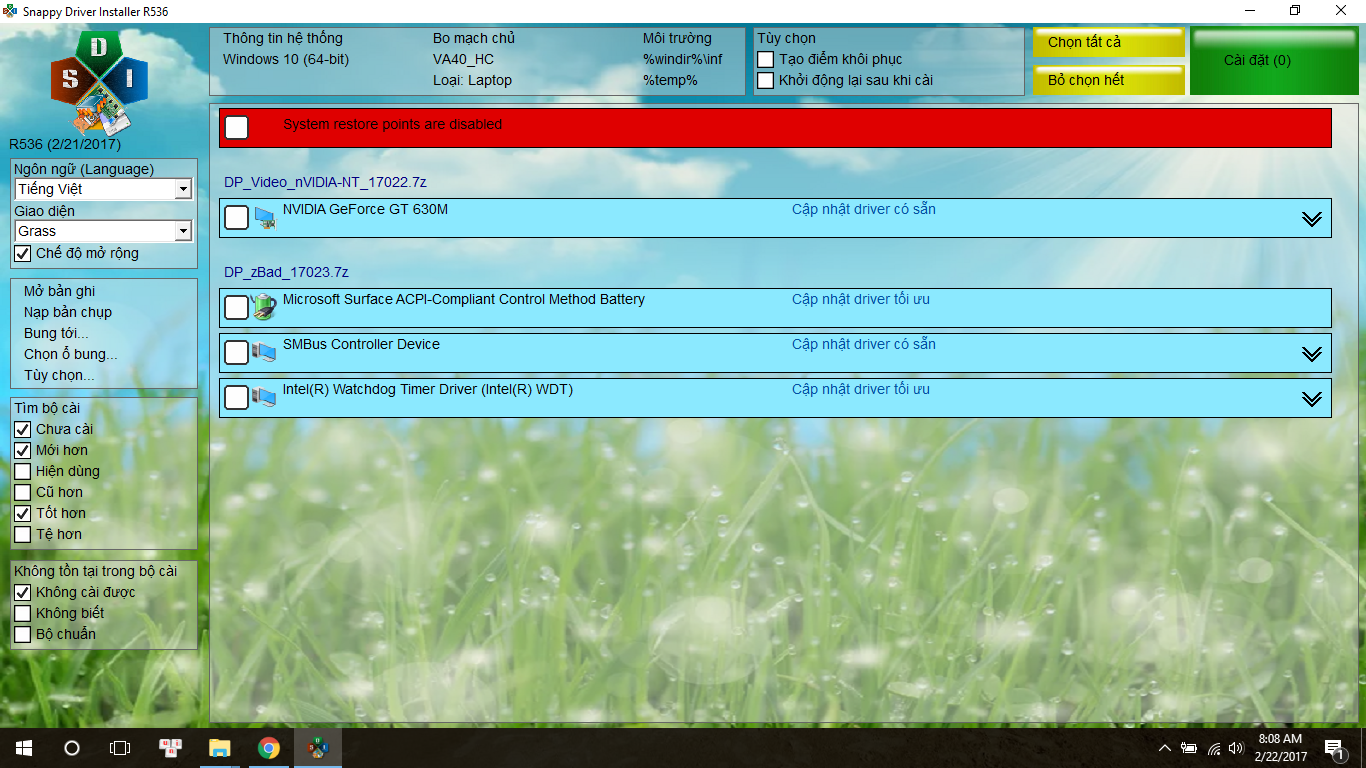Screen dimensions: 1366x768
Task: Click the green Cài đặt (0) button
Action: [1274, 61]
